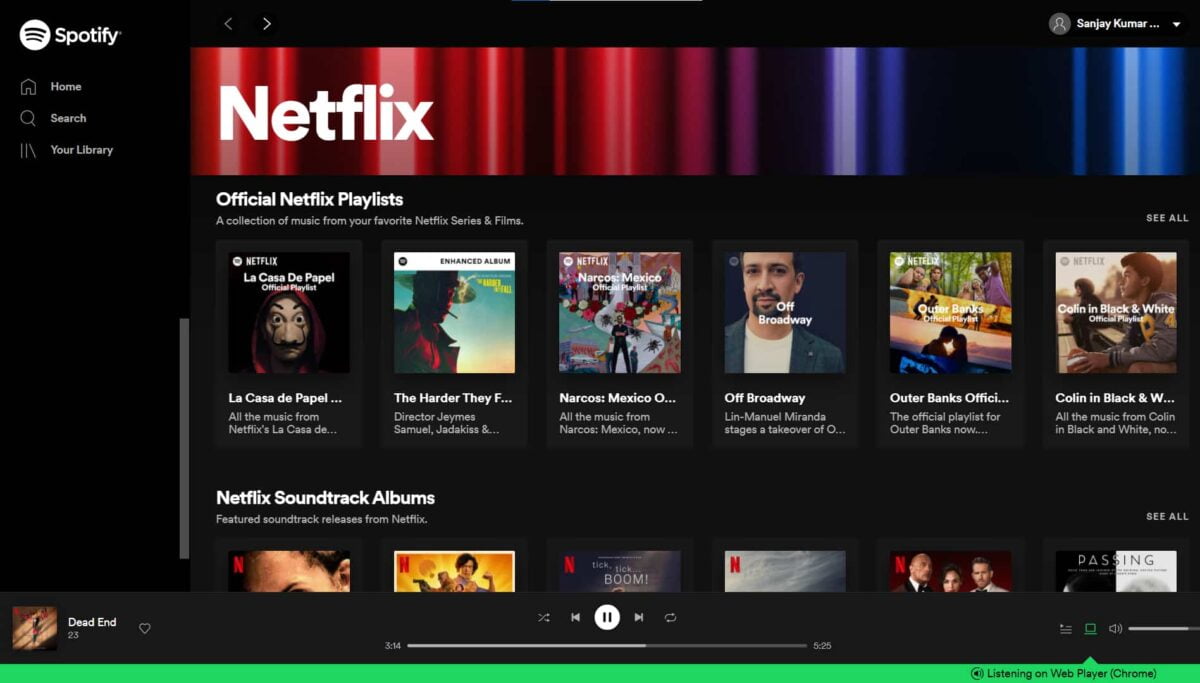Click the Spotify logo
Image resolution: width=1200 pixels, height=683 pixels.
coord(70,35)
